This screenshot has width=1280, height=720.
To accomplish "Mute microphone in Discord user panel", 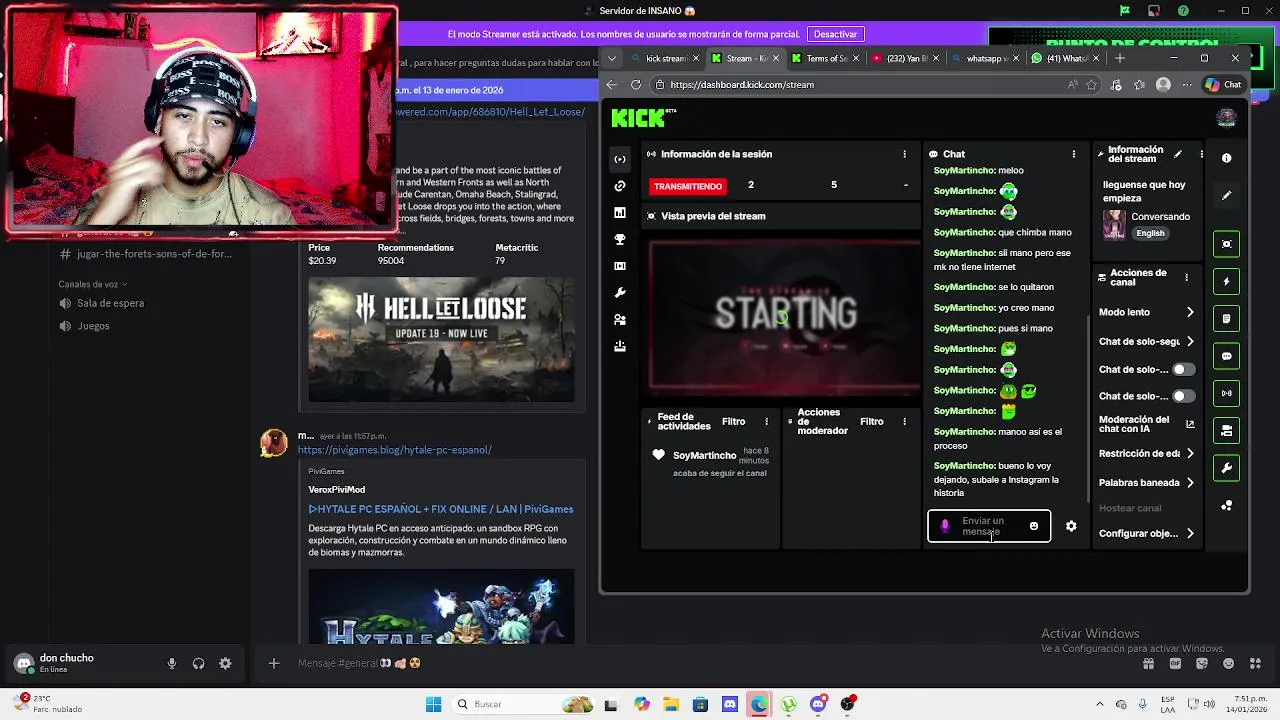I will [172, 663].
